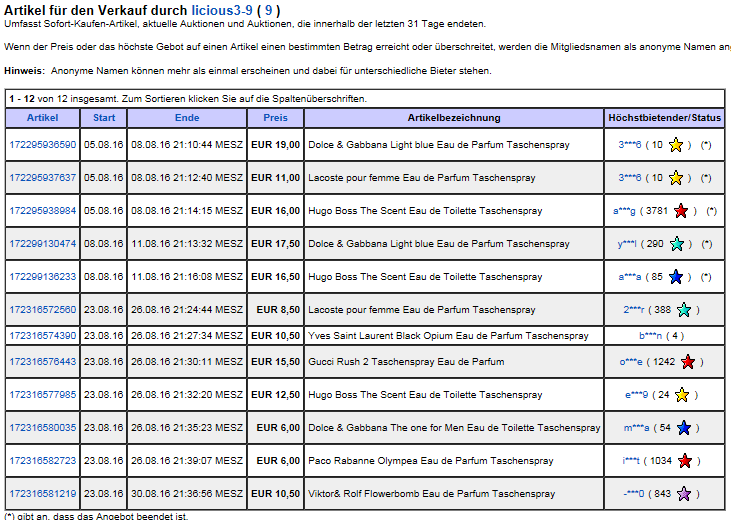Screen dimensions: 731x520
Task: Open bidder profile 2***r
Action: [634, 310]
